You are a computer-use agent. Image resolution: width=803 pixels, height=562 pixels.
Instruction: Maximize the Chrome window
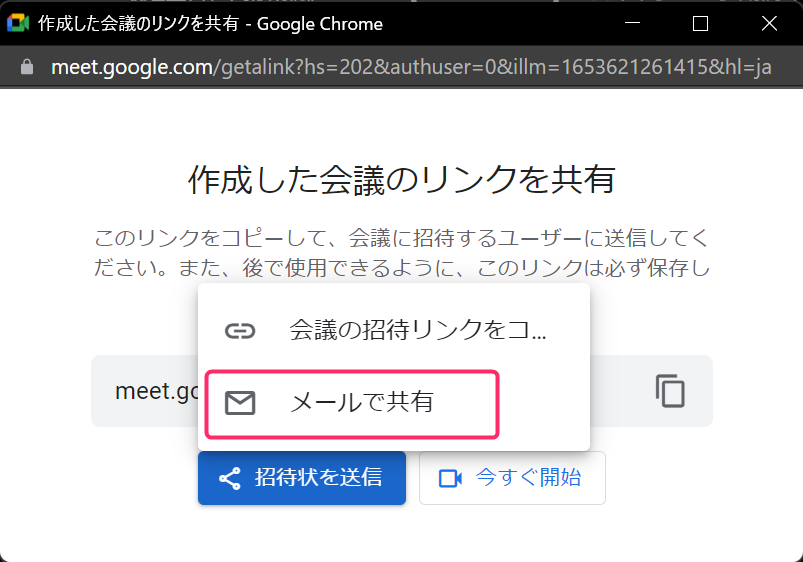click(700, 24)
